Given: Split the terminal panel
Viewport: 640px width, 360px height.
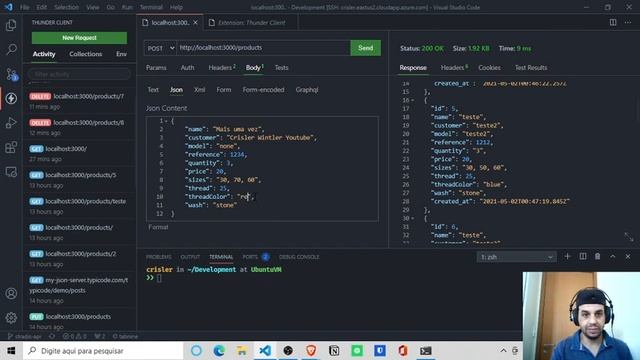Looking at the screenshot, I should 583,256.
